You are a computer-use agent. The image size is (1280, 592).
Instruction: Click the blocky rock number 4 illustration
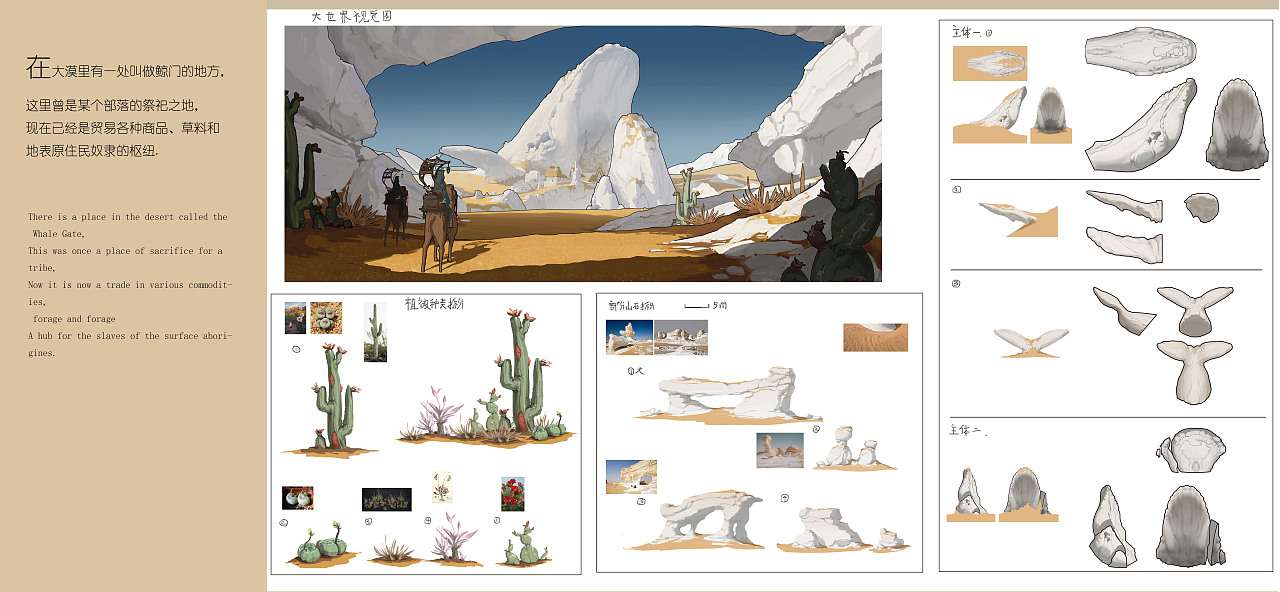click(x=843, y=529)
